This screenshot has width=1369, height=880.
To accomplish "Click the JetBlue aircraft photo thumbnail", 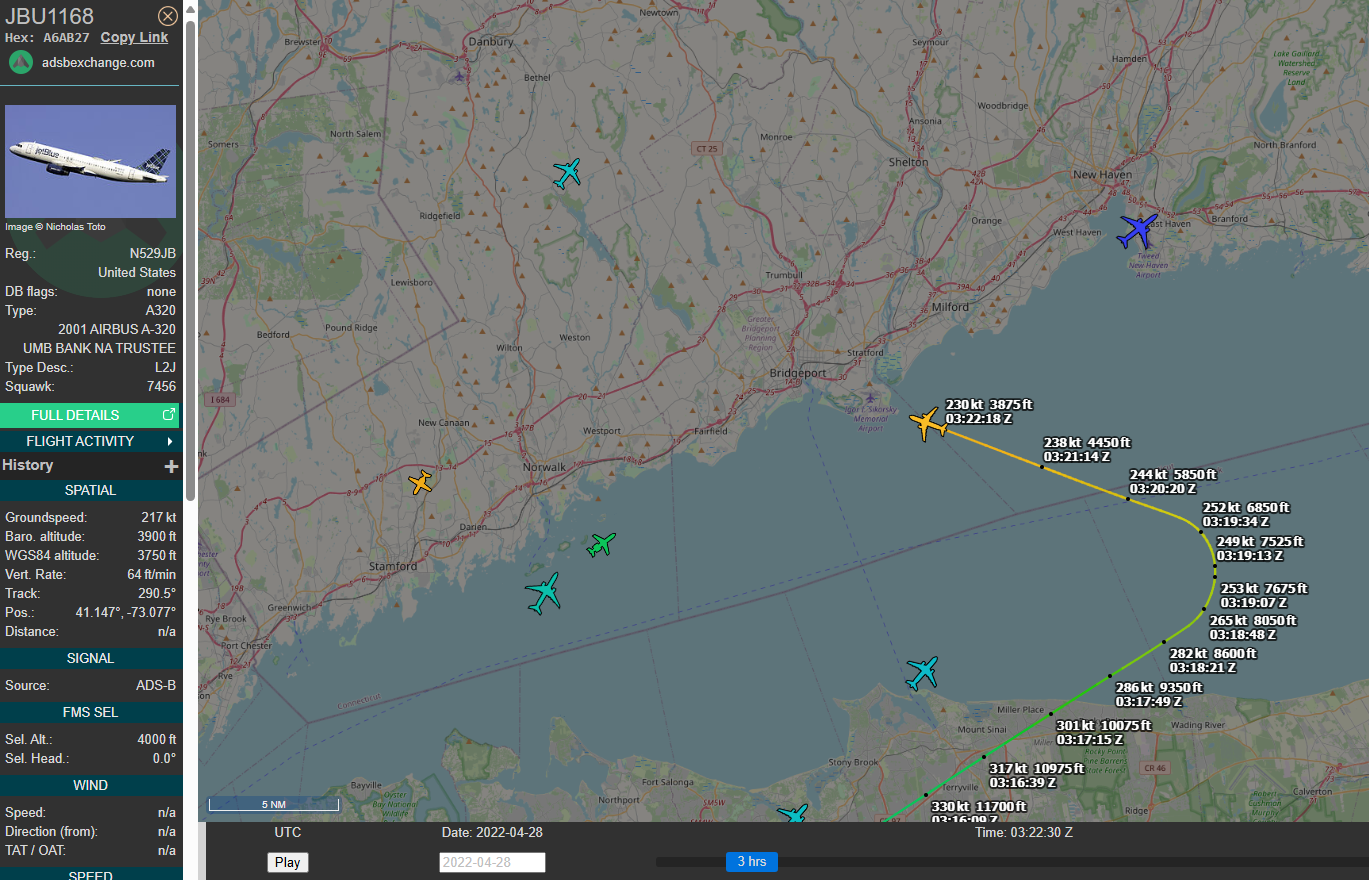I will 90,161.
